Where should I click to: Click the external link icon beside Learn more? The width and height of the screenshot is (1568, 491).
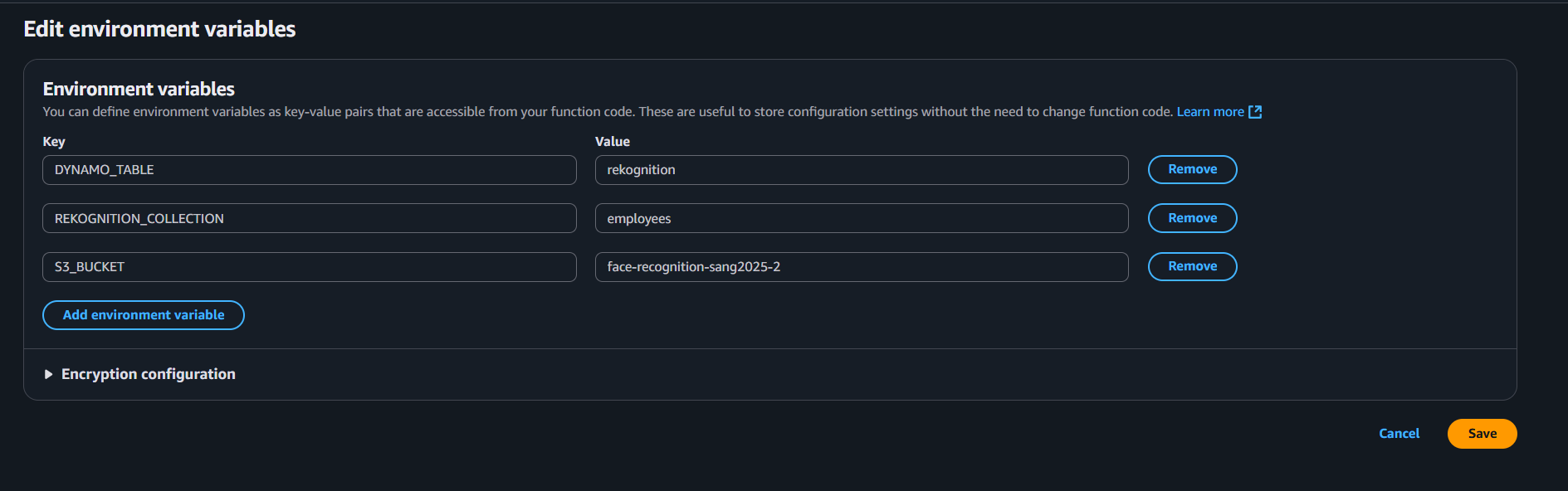(x=1255, y=112)
